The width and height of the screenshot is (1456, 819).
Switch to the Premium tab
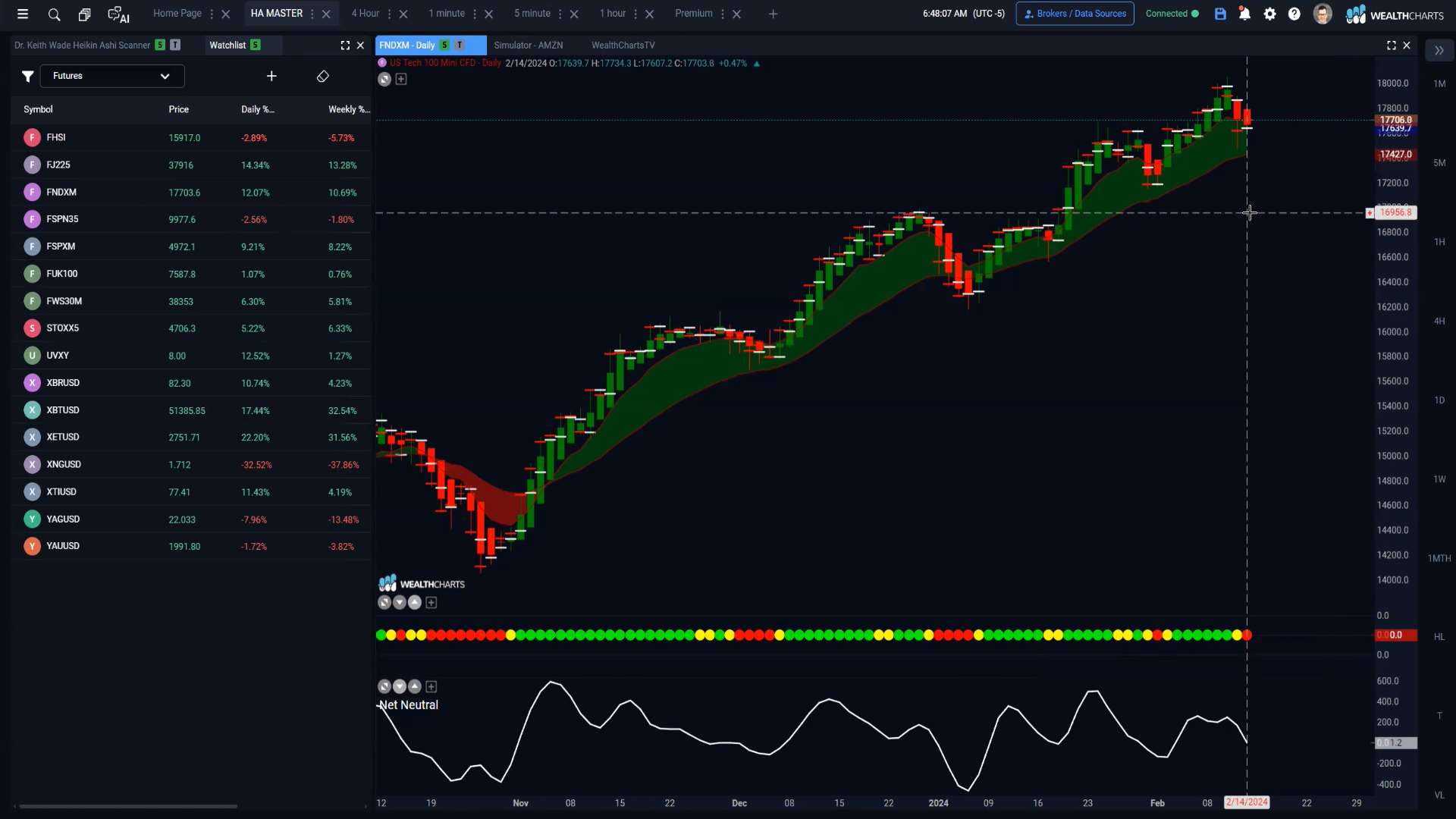(694, 14)
